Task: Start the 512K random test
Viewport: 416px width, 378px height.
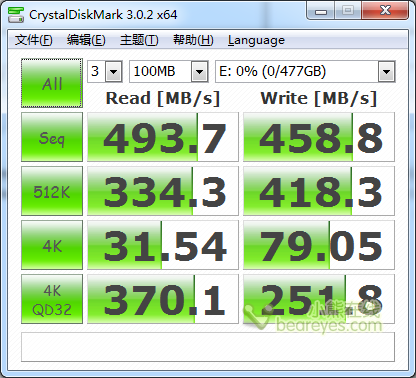Action: 52,191
